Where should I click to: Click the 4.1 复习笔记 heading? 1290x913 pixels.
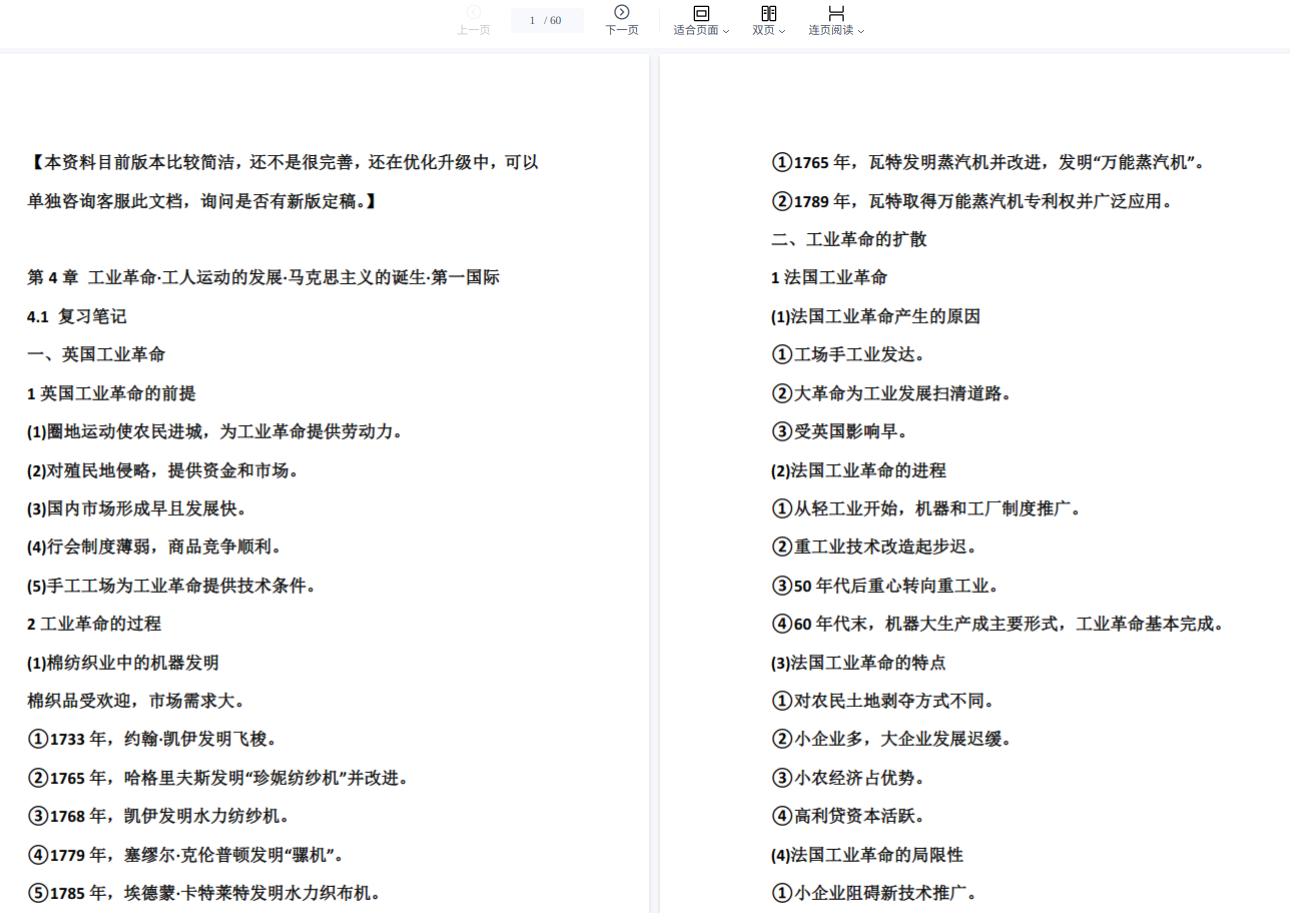(x=77, y=316)
